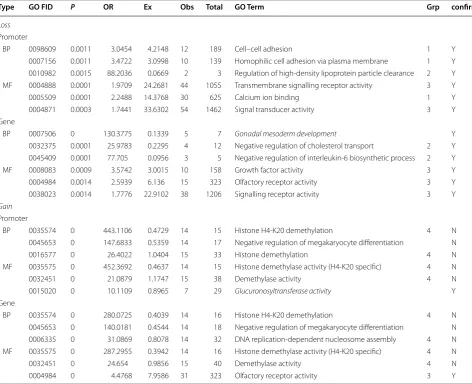Screen dimensions: 472x384
Task: Select the OR value '88.2036'
Action: (119, 73)
